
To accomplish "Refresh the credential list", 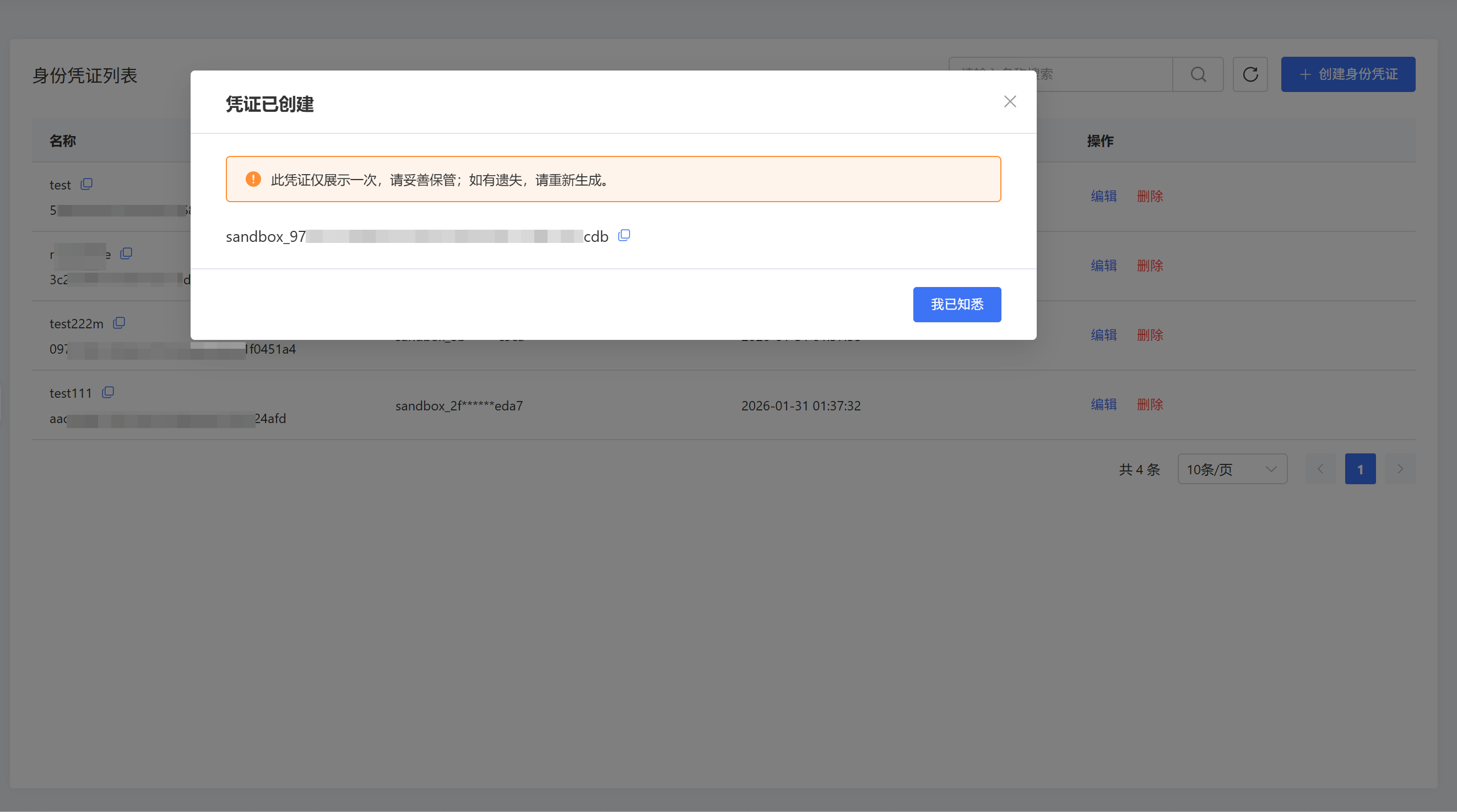I will coord(1250,74).
